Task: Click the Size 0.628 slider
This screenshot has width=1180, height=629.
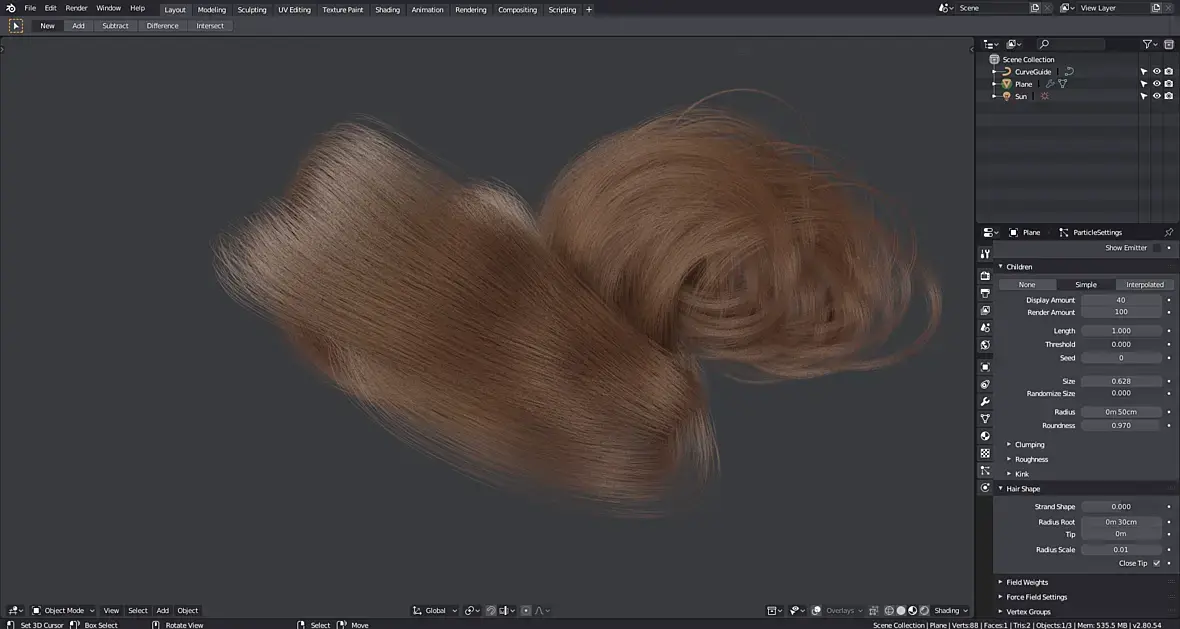Action: point(1121,381)
